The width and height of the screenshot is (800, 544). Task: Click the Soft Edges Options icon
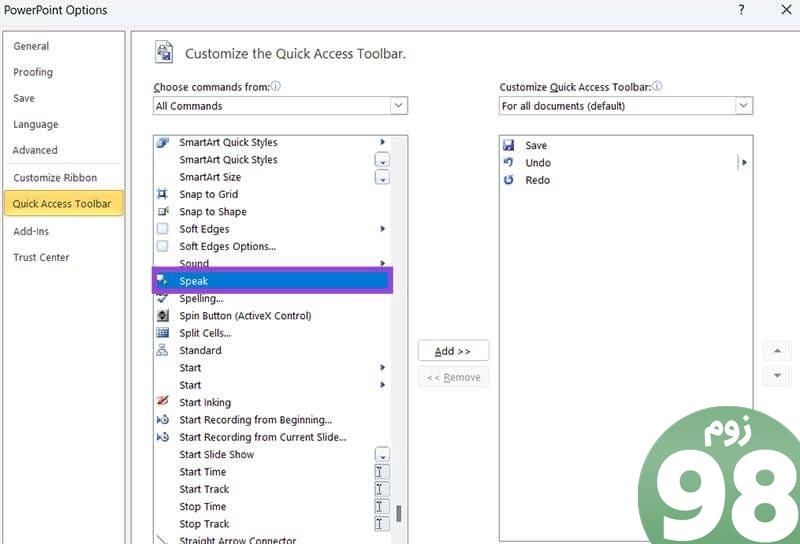162,246
